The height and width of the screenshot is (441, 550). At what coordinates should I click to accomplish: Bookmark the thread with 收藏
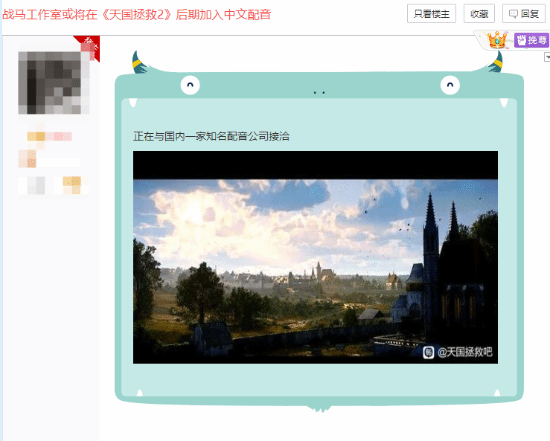479,14
